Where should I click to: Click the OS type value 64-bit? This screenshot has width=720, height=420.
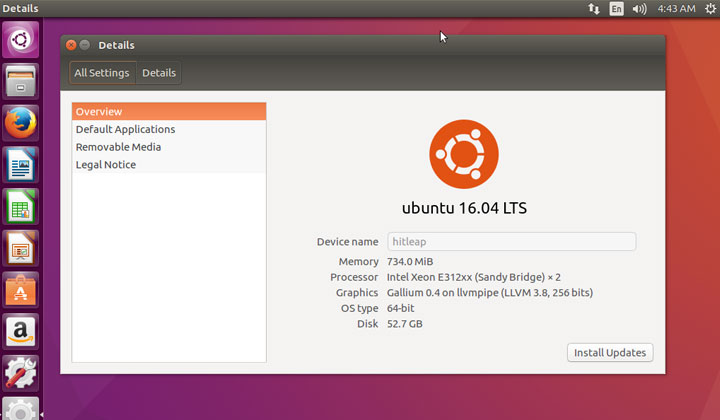(400, 308)
